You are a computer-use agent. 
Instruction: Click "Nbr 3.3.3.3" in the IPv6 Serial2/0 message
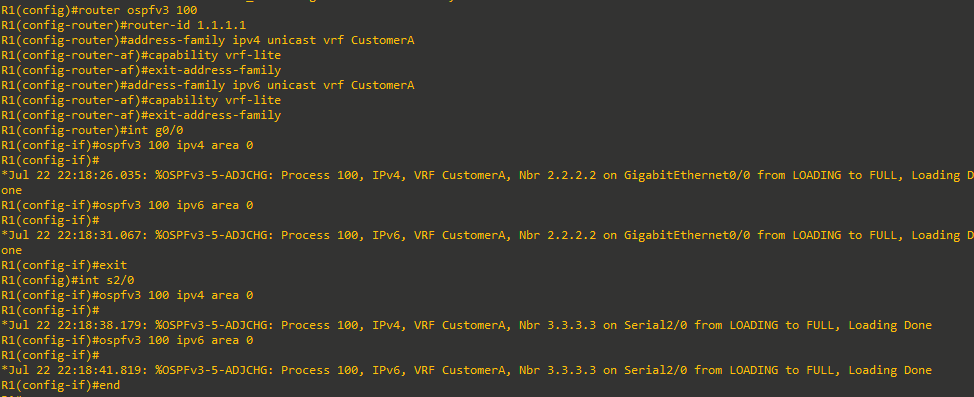(x=557, y=370)
